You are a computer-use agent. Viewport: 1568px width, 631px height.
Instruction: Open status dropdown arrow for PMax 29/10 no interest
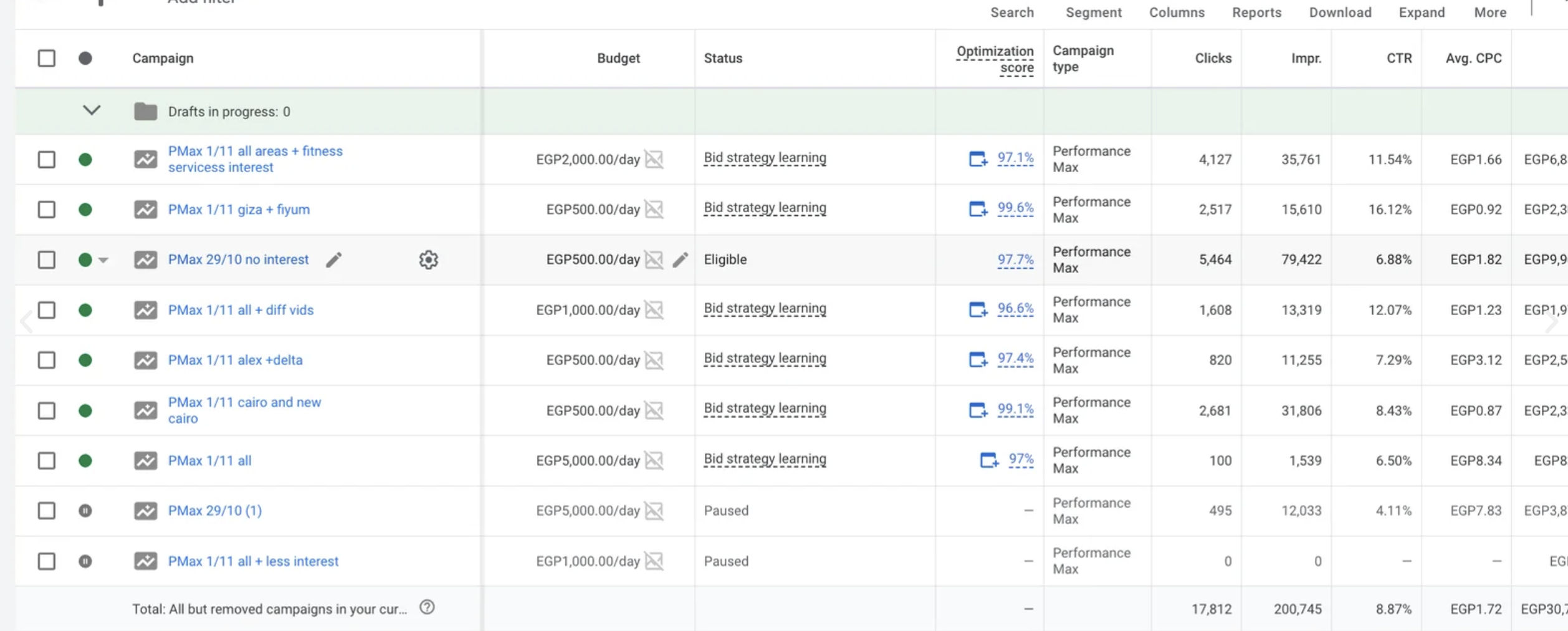(x=103, y=260)
